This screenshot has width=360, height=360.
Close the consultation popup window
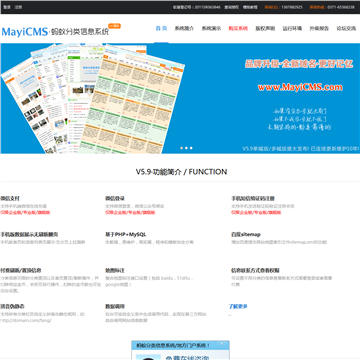[222, 343]
